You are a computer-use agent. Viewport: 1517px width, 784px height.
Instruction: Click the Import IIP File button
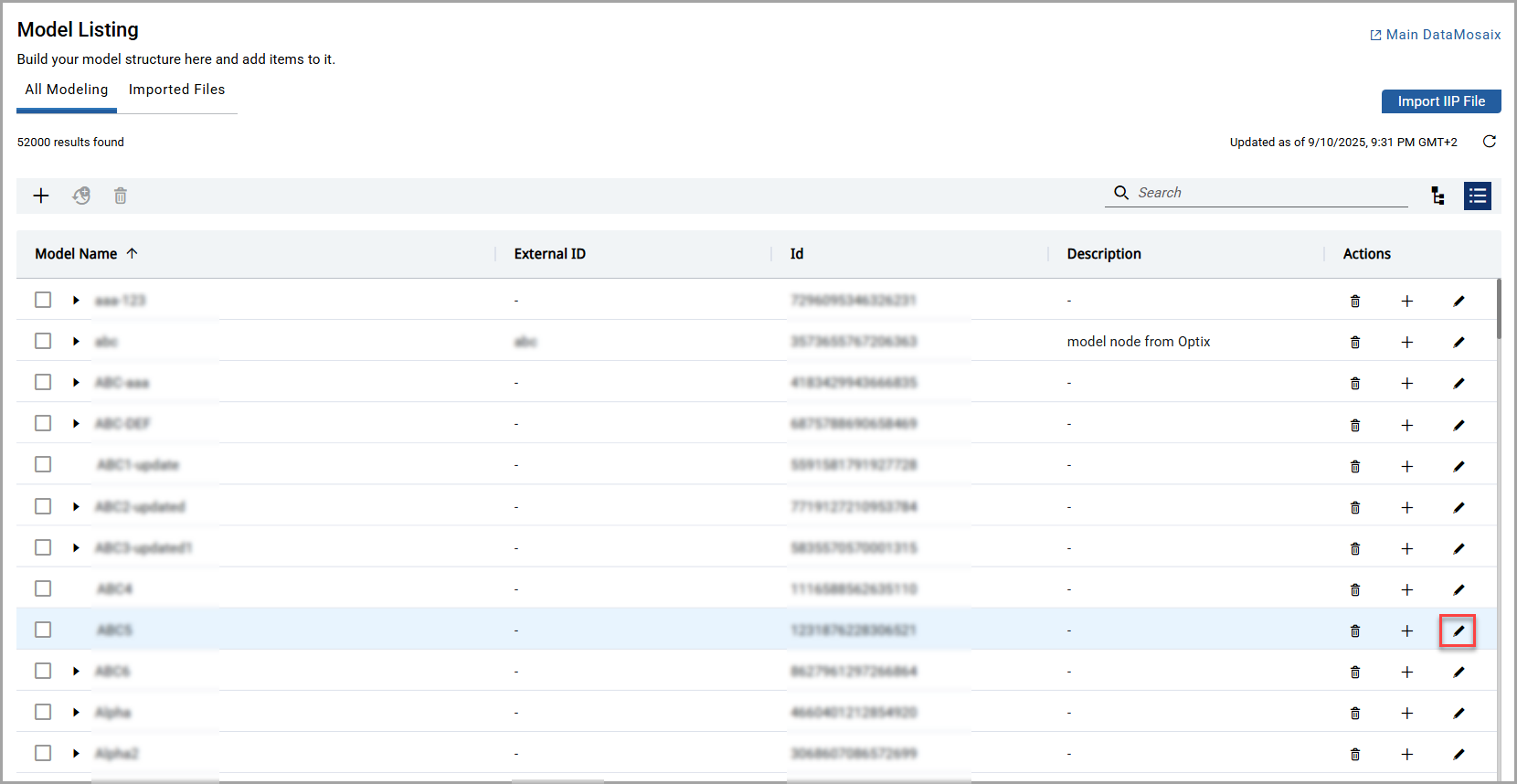[1440, 101]
